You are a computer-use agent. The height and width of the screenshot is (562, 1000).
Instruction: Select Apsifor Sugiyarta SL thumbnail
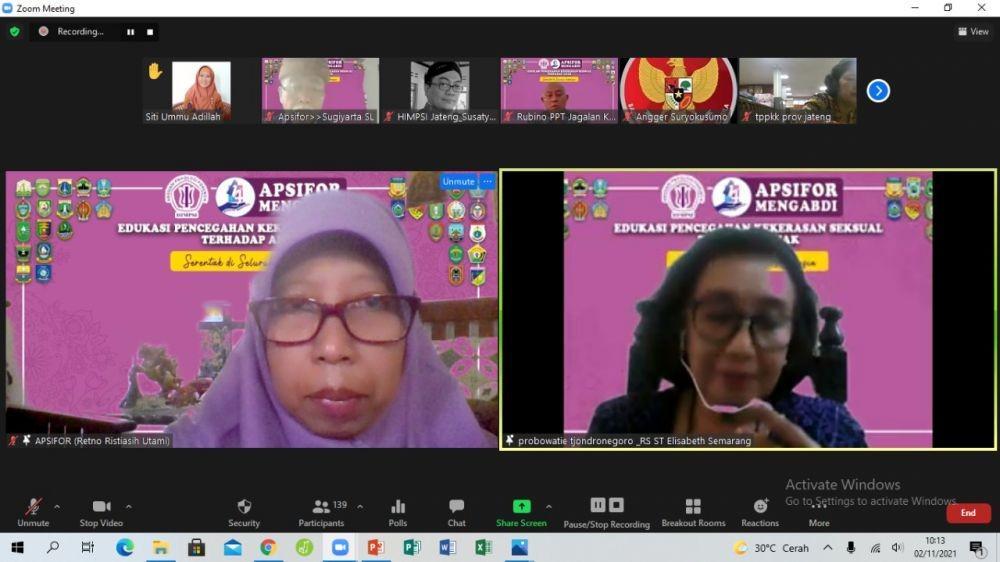tap(320, 90)
